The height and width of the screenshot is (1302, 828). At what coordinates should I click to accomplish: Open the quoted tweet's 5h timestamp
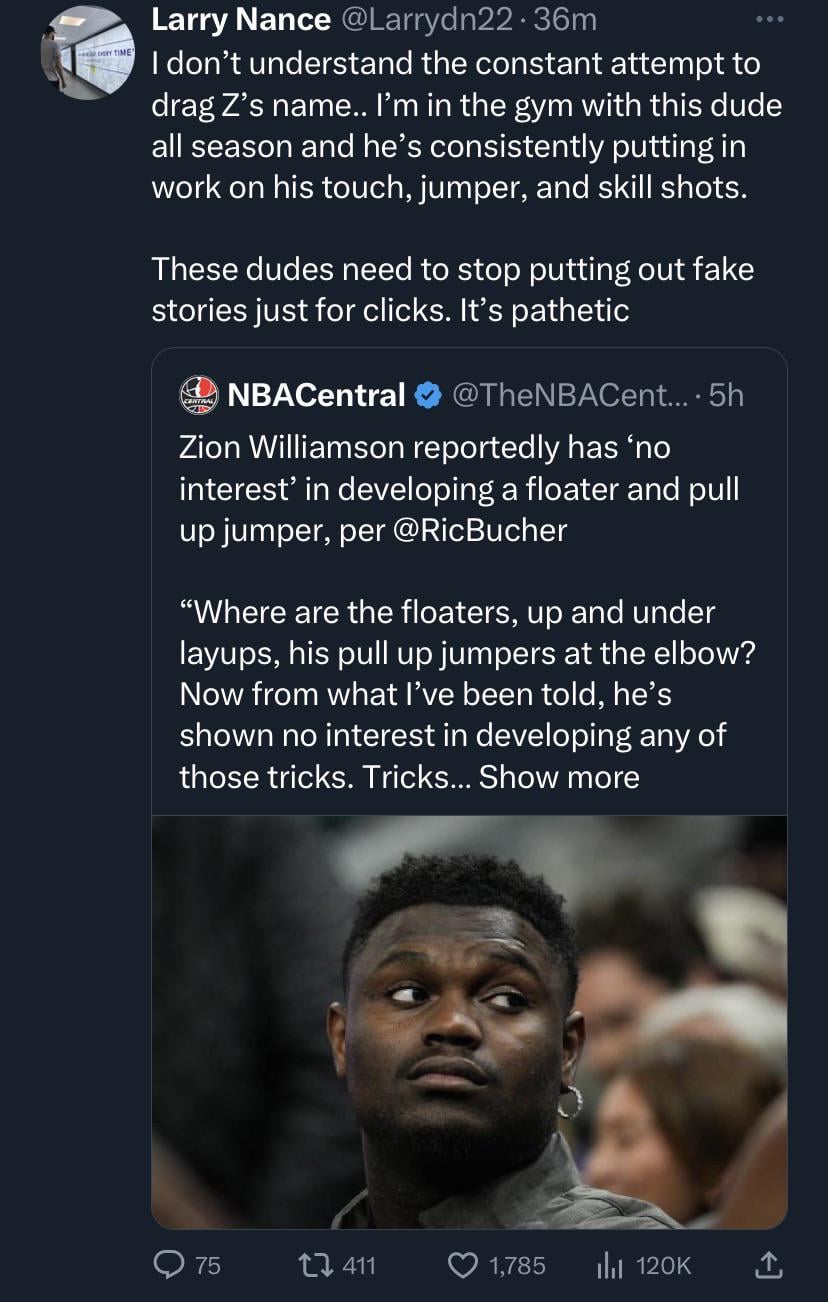coord(725,395)
